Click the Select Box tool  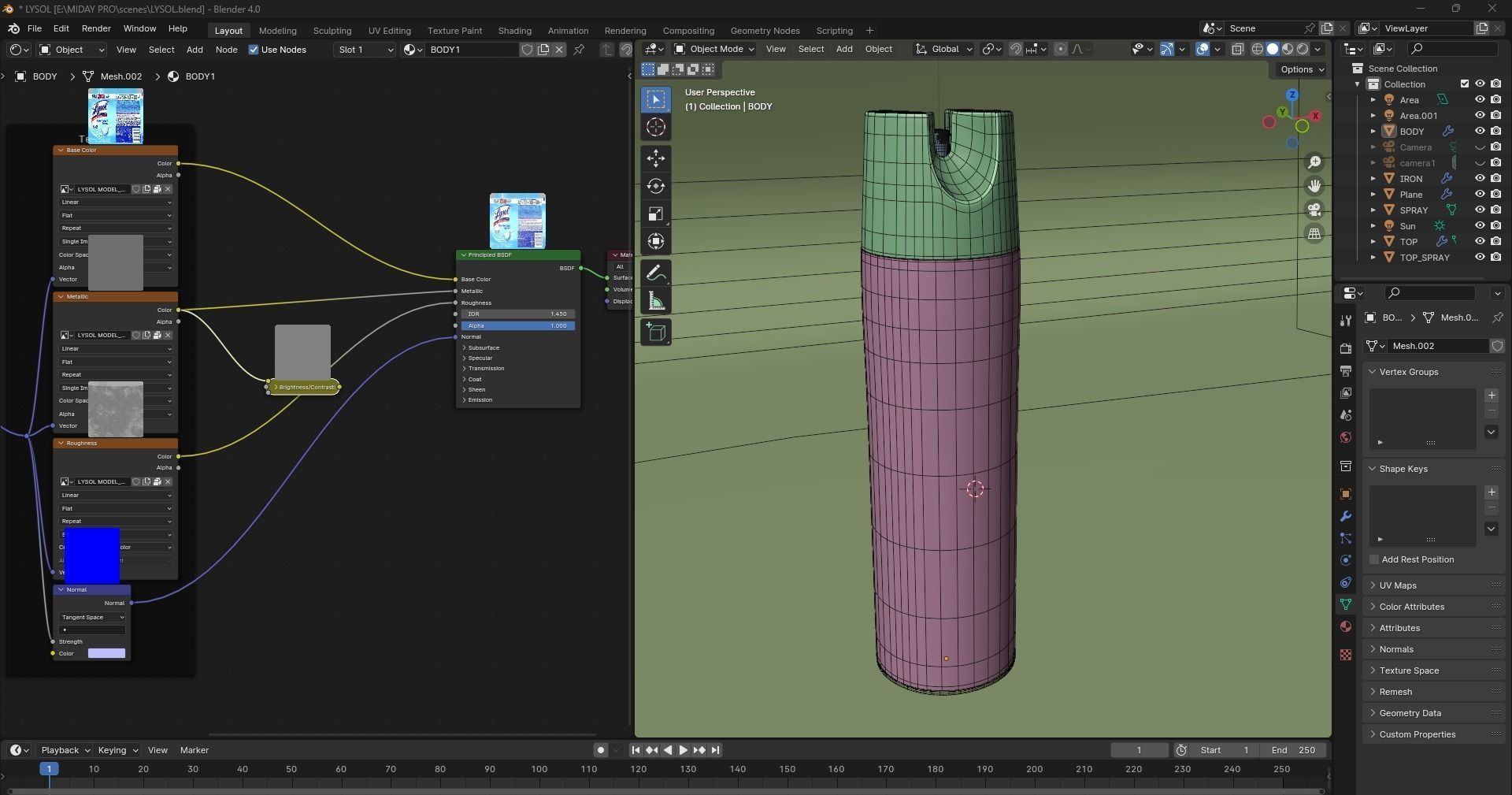point(656,99)
